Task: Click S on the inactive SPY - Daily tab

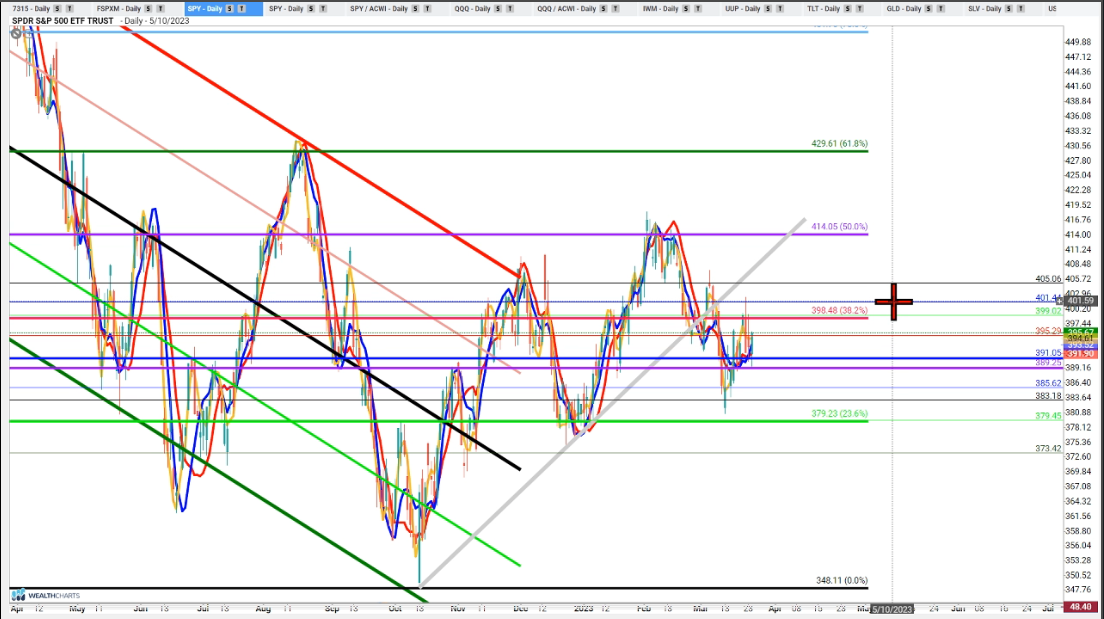Action: 311,8
